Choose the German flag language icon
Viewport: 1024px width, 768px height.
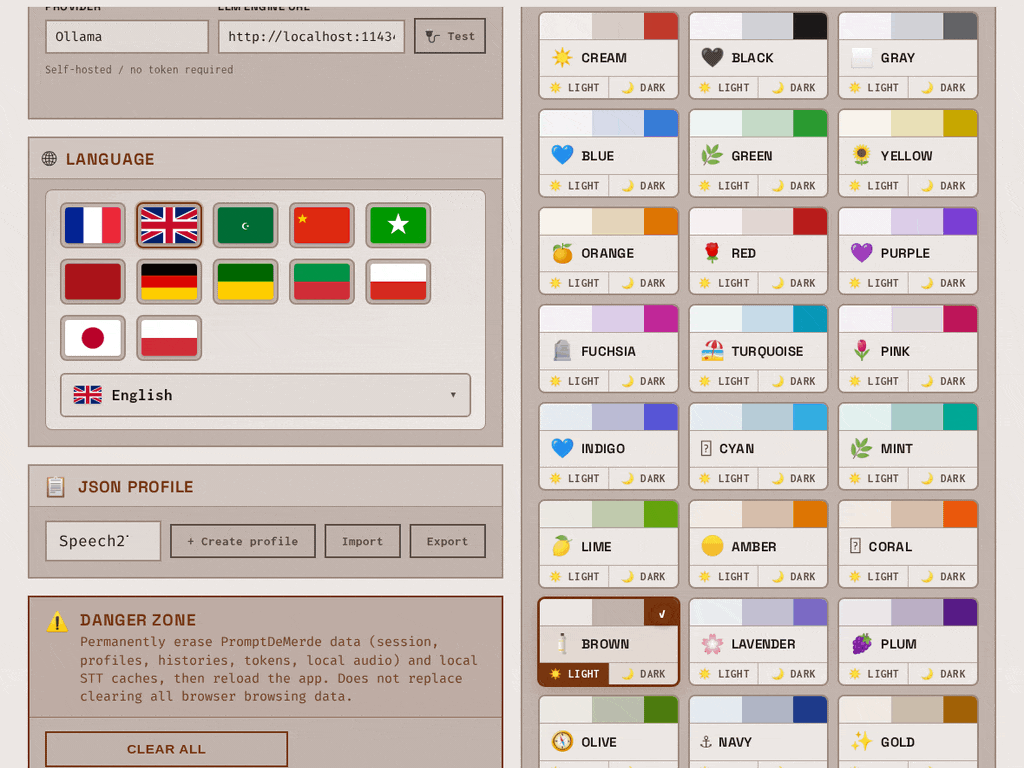(x=169, y=281)
